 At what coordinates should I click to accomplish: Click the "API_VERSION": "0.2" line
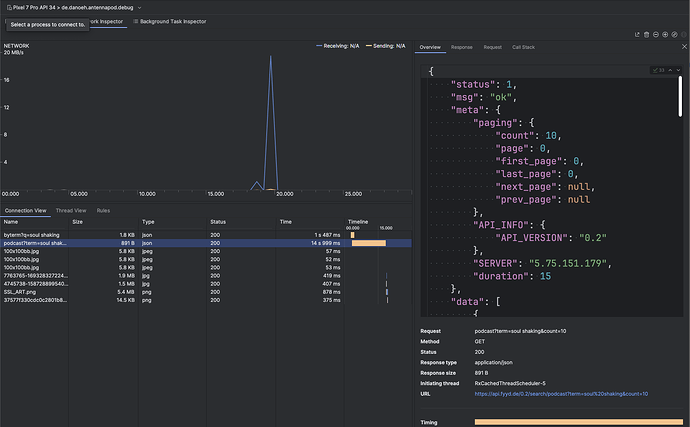pos(551,238)
